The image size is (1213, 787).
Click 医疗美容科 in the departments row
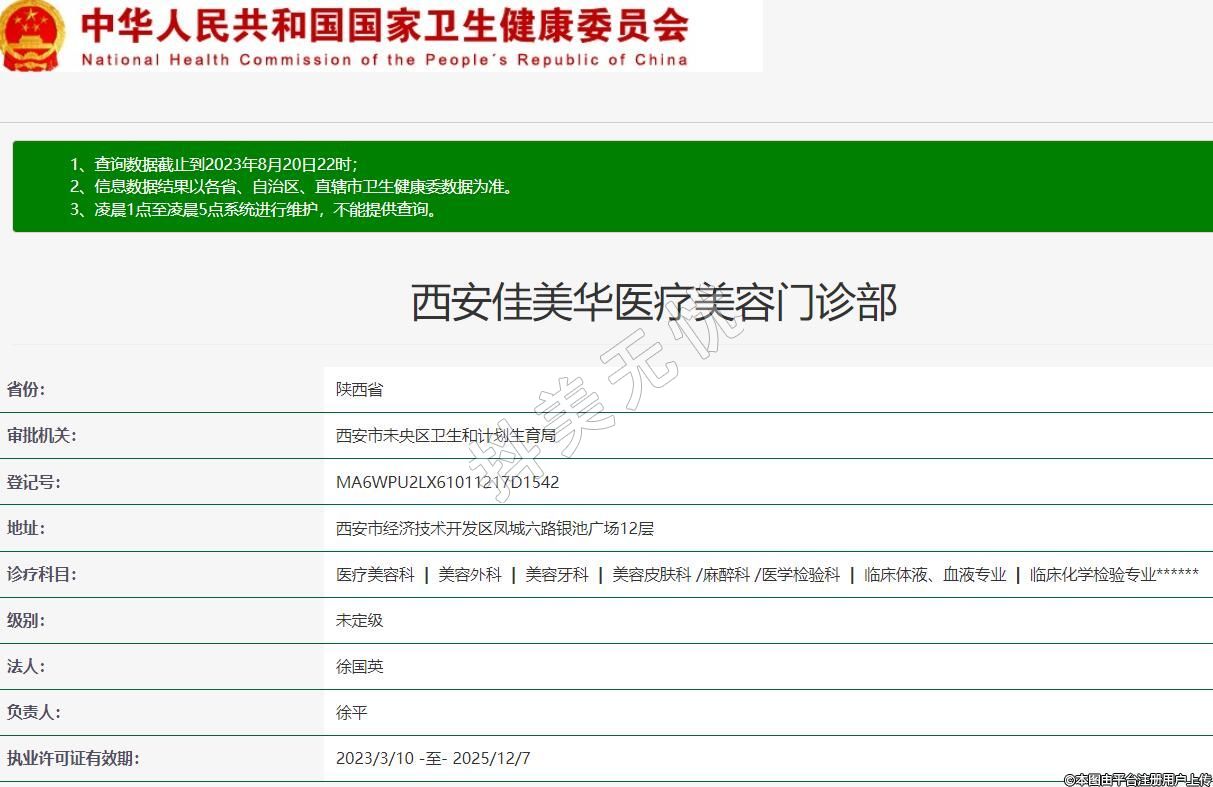tap(375, 575)
